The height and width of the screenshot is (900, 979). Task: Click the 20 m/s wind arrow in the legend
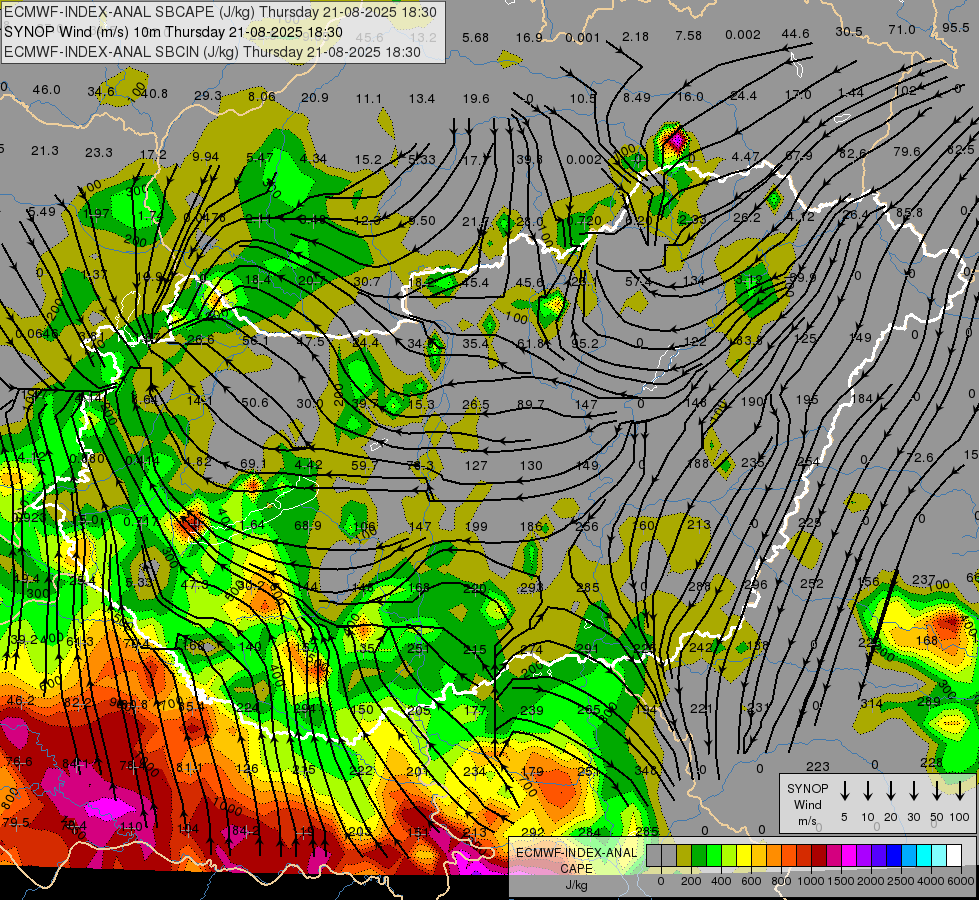(891, 790)
